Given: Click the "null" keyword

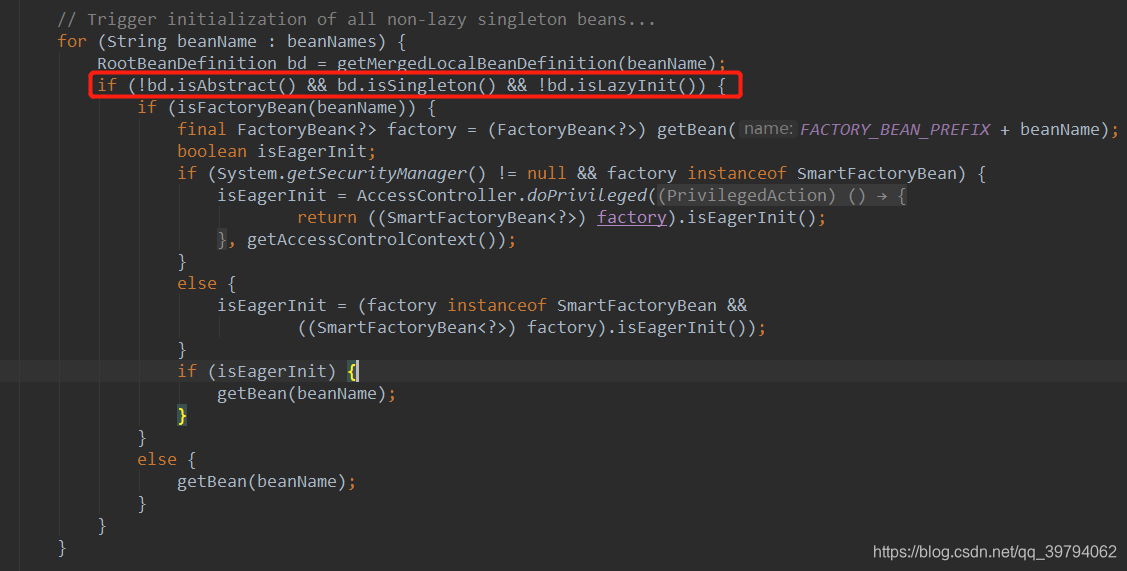Looking at the screenshot, I should pyautogui.click(x=546, y=173).
